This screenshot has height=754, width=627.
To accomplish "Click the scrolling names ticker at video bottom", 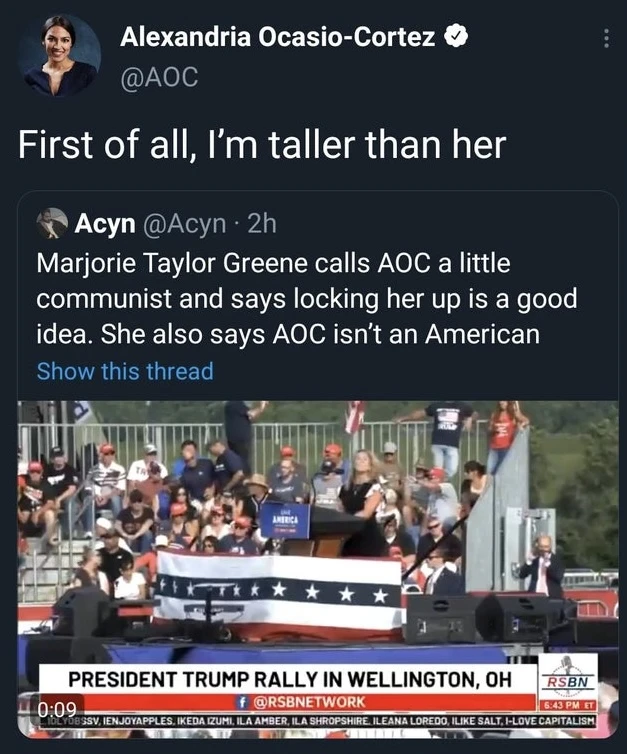I will pyautogui.click(x=330, y=720).
